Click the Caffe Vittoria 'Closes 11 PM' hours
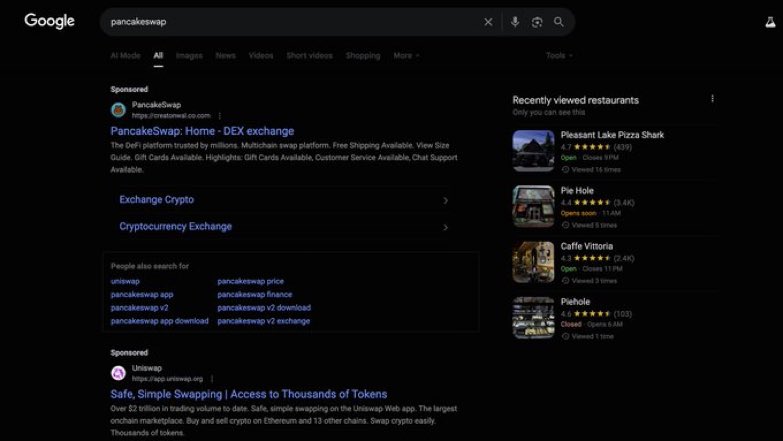This screenshot has width=783, height=441. [x=602, y=269]
